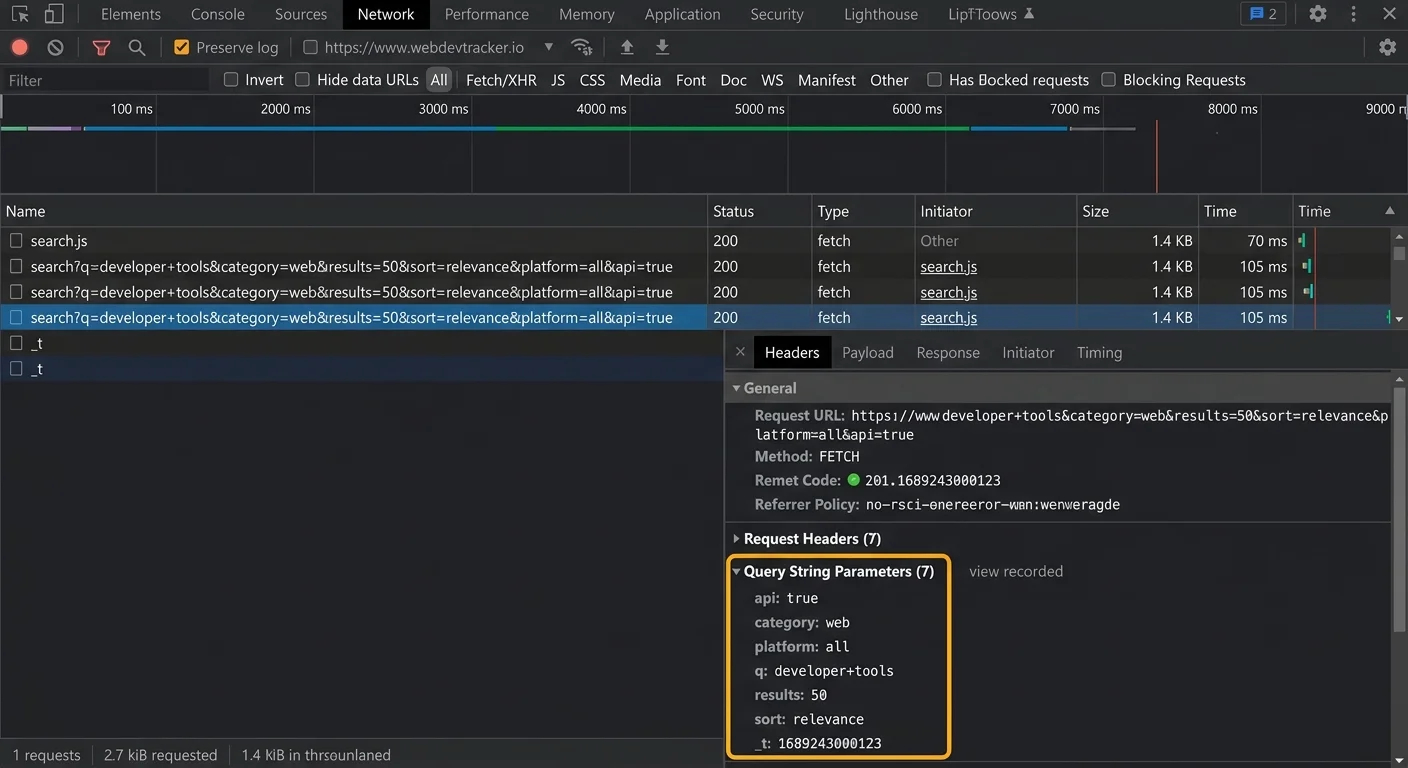Filter requests by Fetch/XHR
This screenshot has width=1408, height=768.
point(501,80)
